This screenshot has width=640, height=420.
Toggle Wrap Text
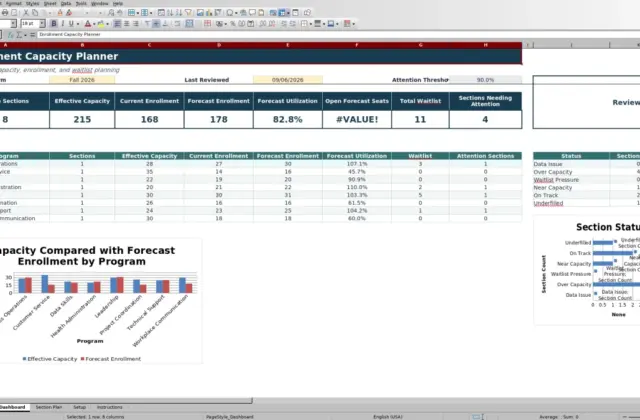click(x=177, y=24)
